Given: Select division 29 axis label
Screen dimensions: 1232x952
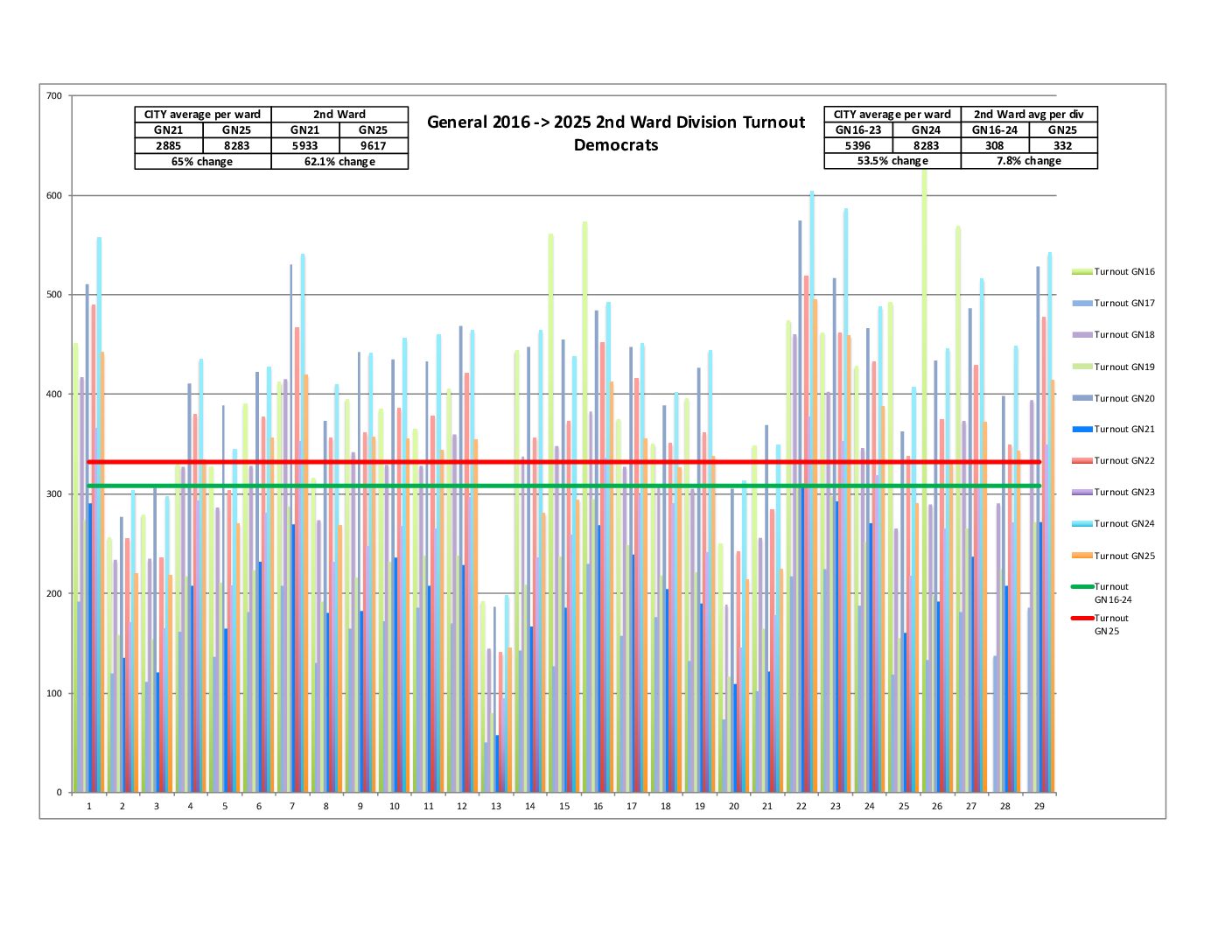Looking at the screenshot, I should (1039, 807).
